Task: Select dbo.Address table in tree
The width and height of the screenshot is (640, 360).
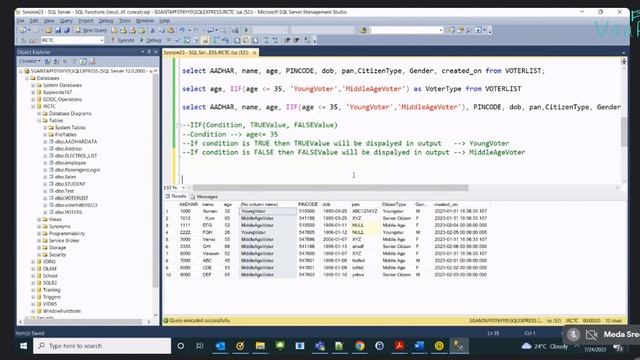Action: tap(68, 149)
